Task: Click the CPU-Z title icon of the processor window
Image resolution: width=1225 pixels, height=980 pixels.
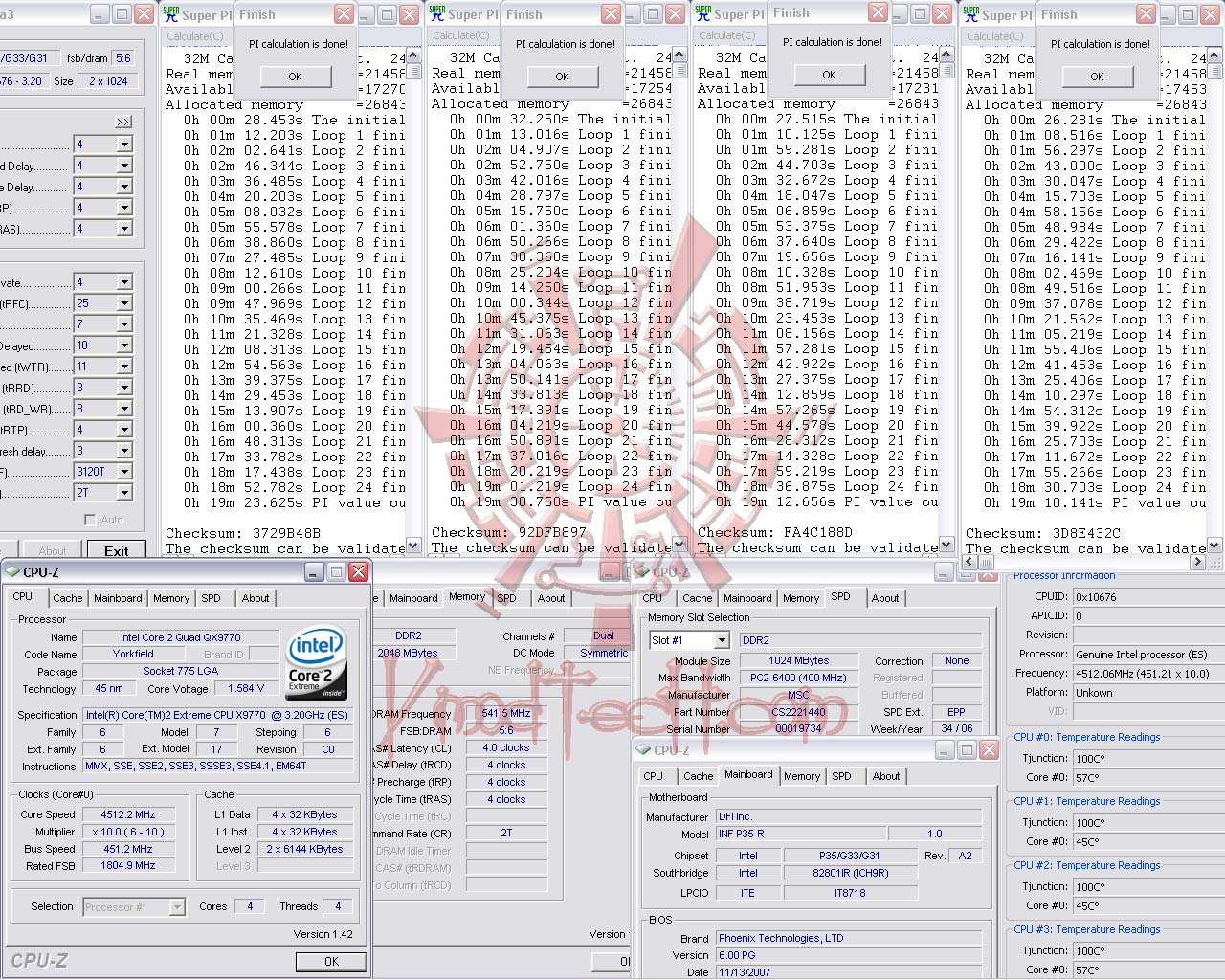Action: [x=12, y=572]
